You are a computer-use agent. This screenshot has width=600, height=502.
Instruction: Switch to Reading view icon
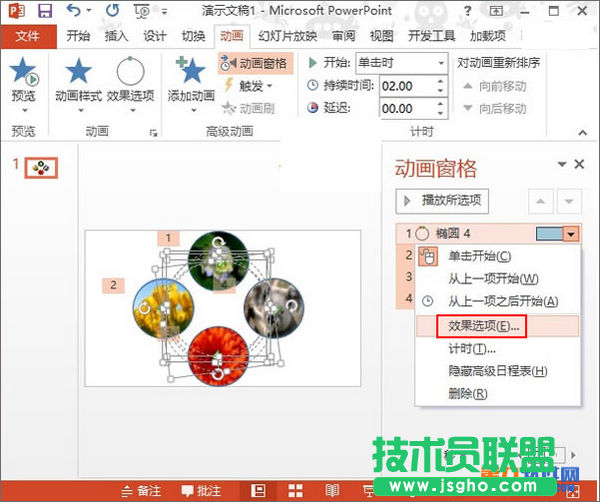pyautogui.click(x=332, y=491)
